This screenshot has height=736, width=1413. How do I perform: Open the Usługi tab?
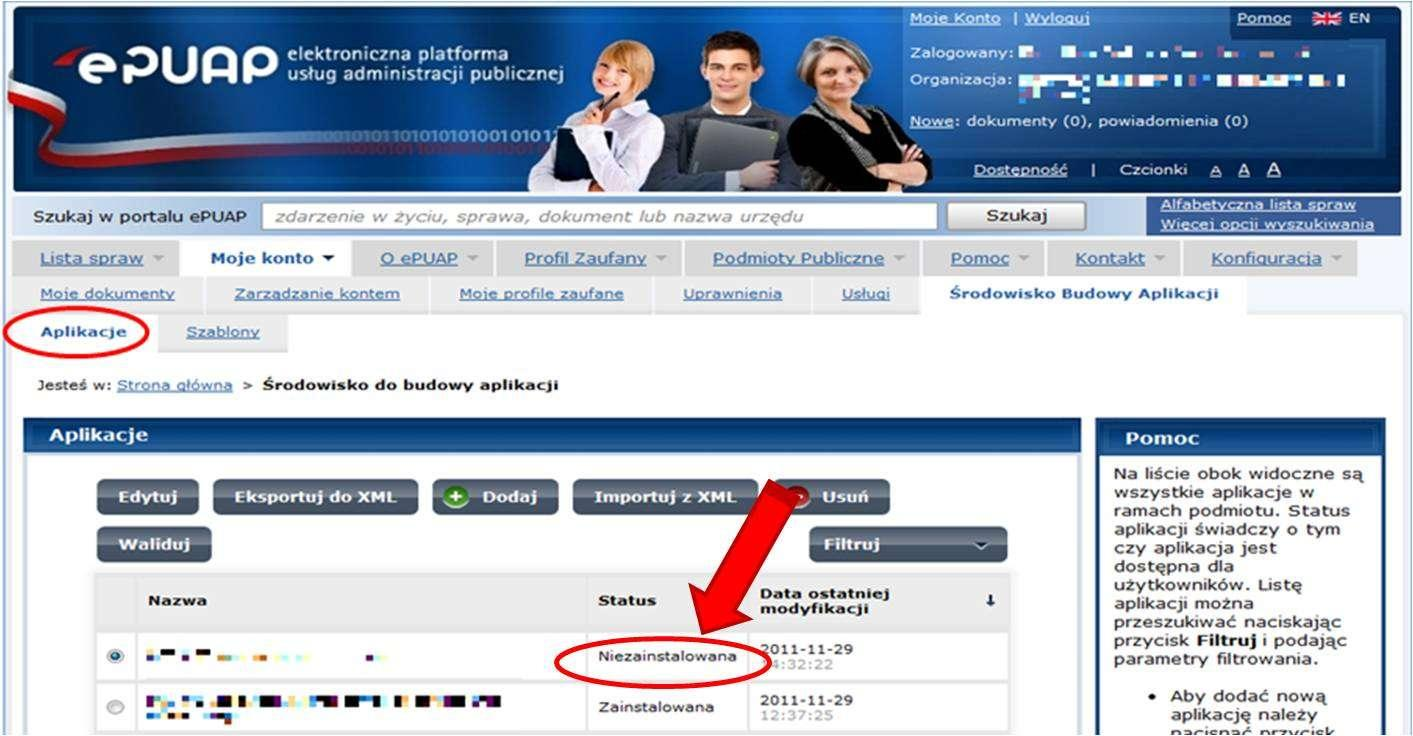(866, 294)
